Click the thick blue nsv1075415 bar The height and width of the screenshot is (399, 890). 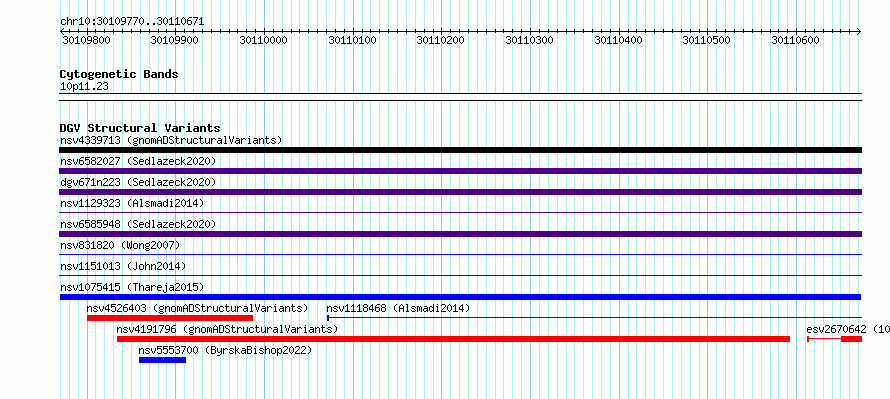click(x=460, y=297)
